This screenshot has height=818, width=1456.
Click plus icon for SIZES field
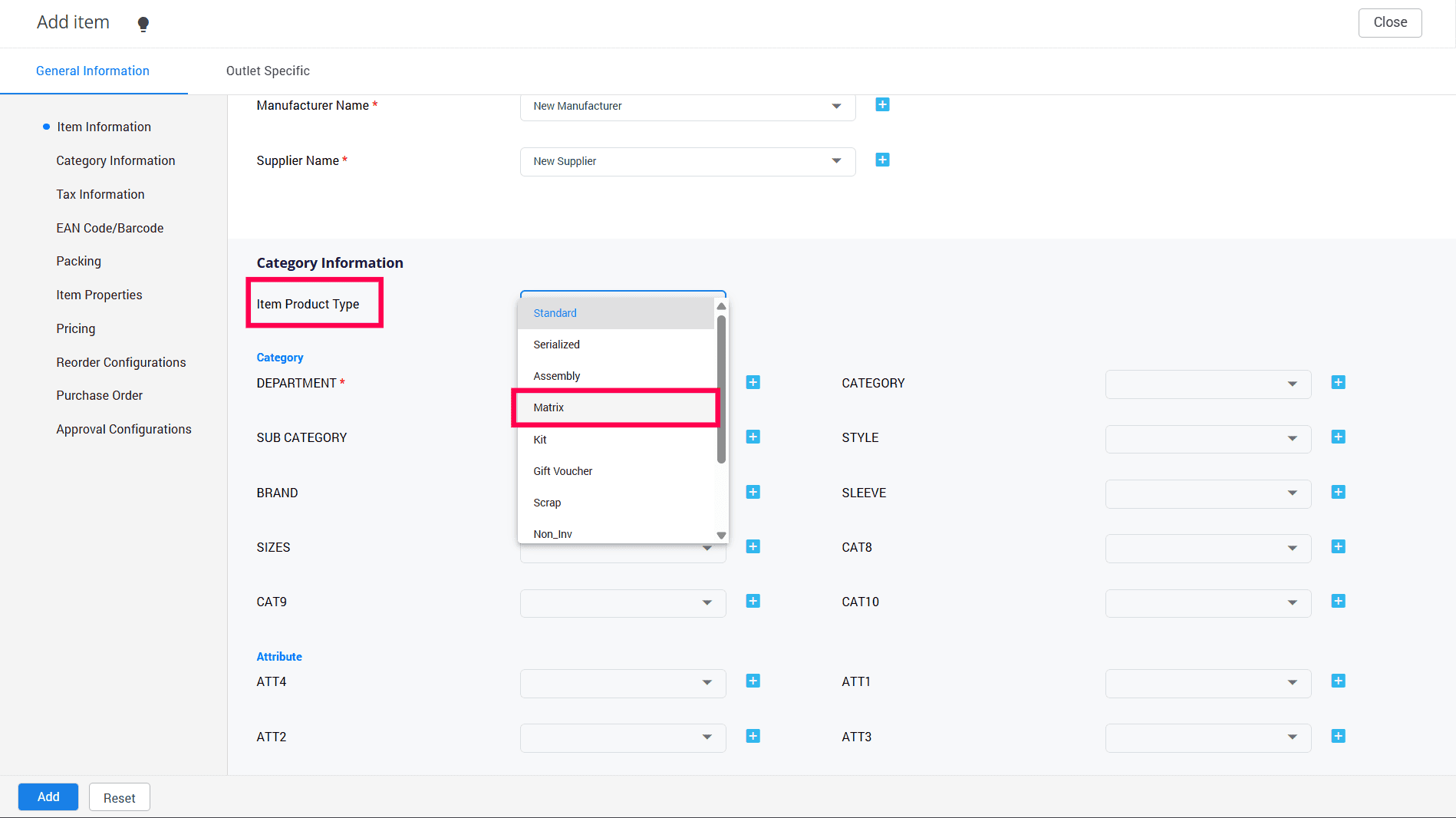click(753, 546)
